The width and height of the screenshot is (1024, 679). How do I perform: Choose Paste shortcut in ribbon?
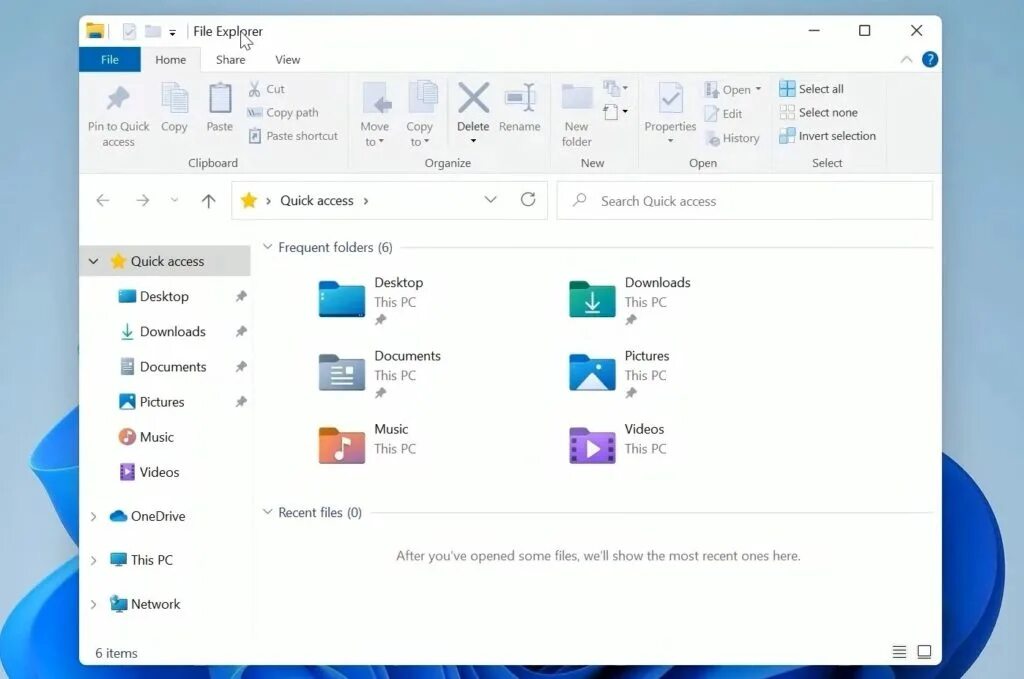(293, 136)
